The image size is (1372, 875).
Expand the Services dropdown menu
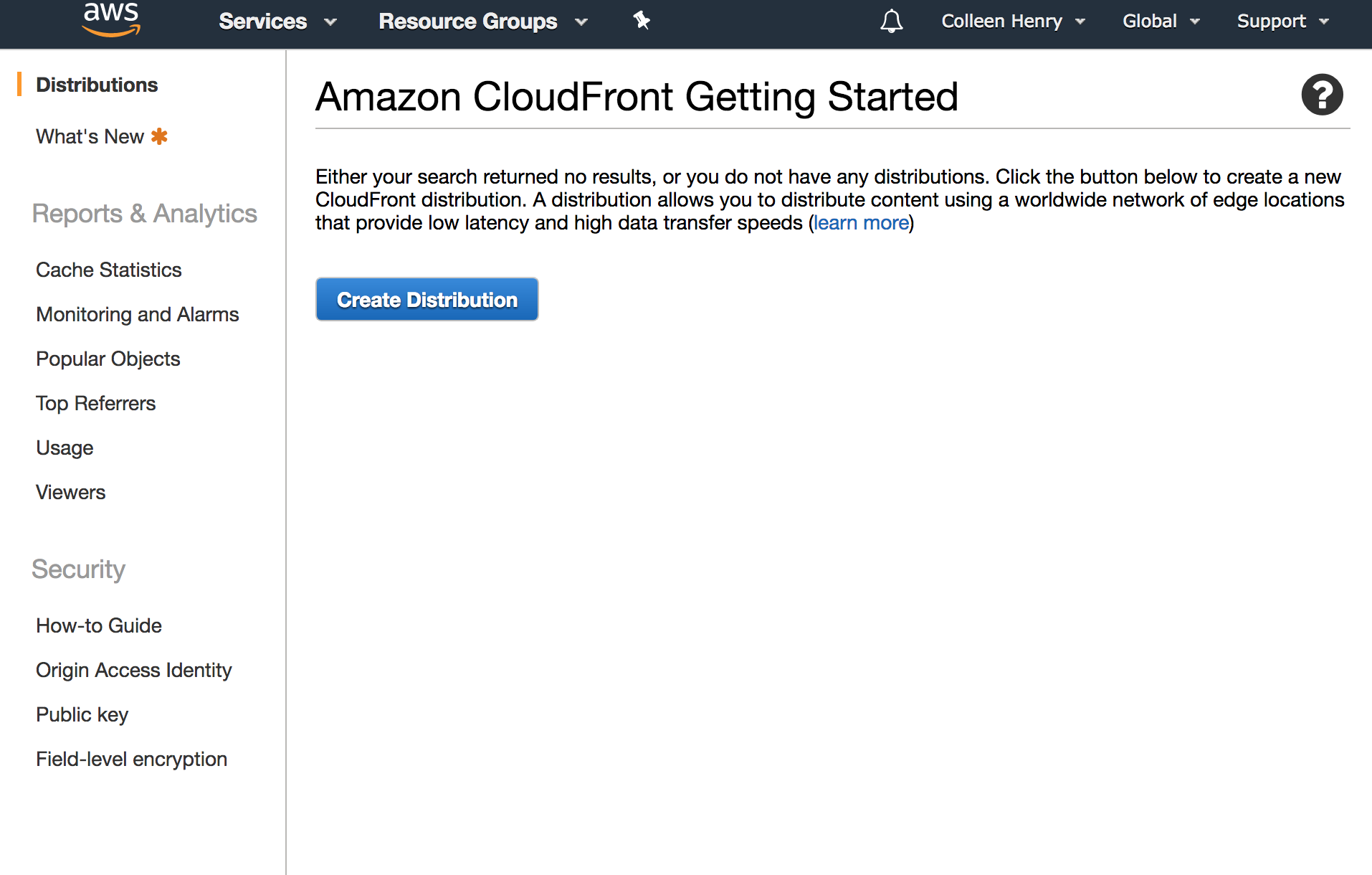tap(277, 22)
